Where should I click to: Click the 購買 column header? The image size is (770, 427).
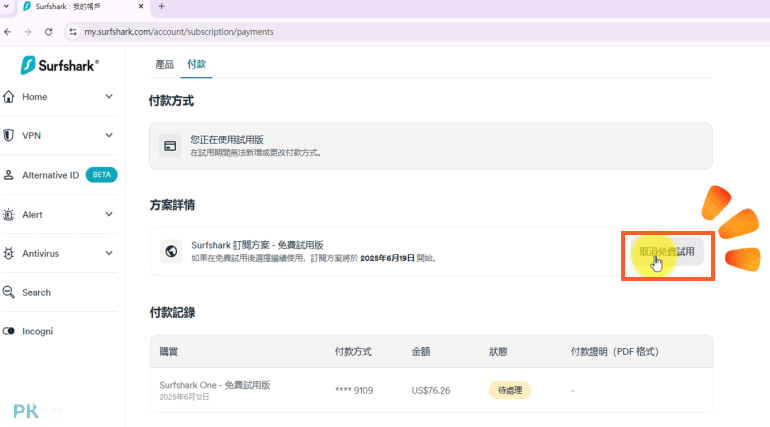click(x=168, y=351)
